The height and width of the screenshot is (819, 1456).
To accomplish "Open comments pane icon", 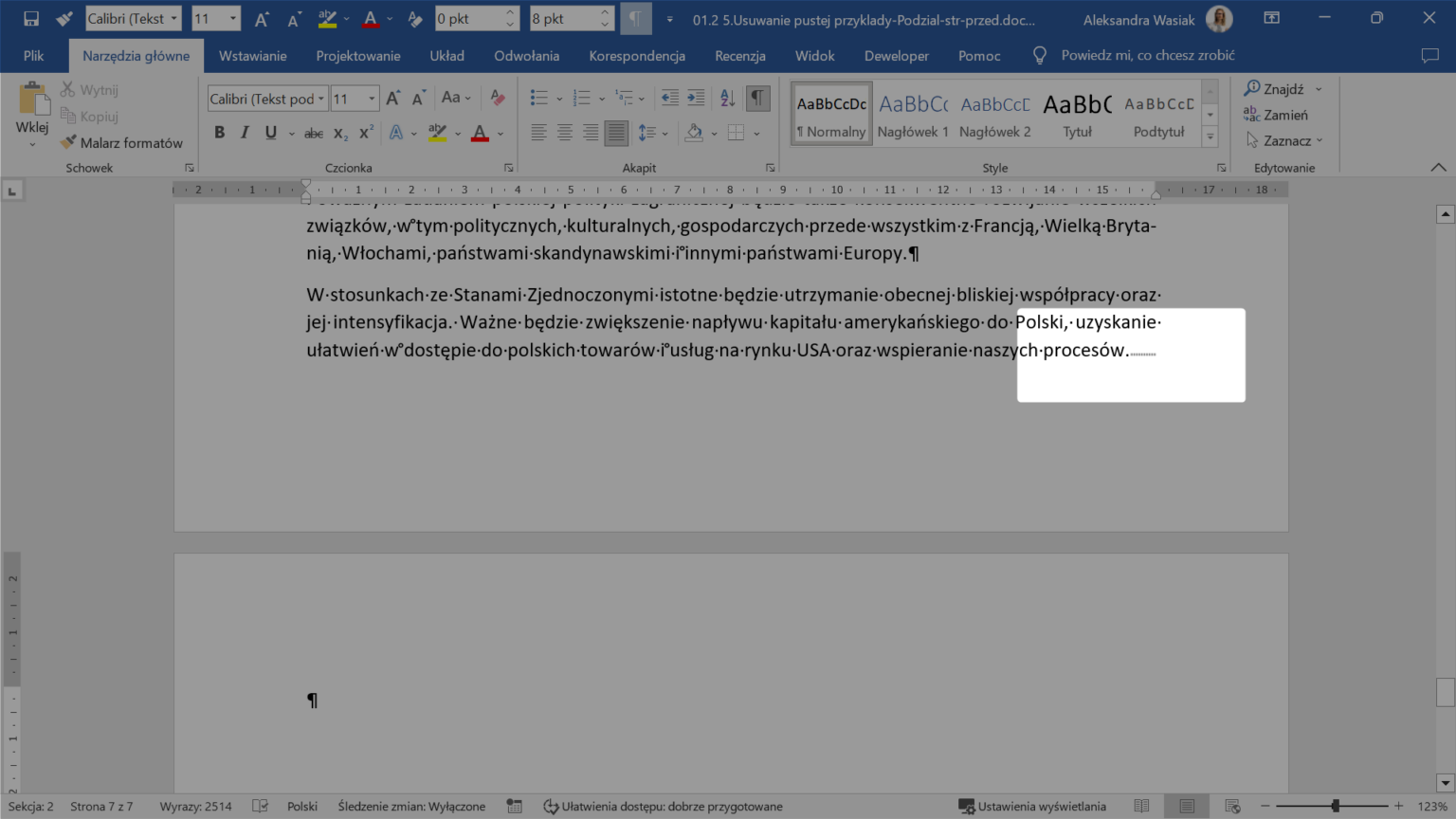I will coord(1430,56).
